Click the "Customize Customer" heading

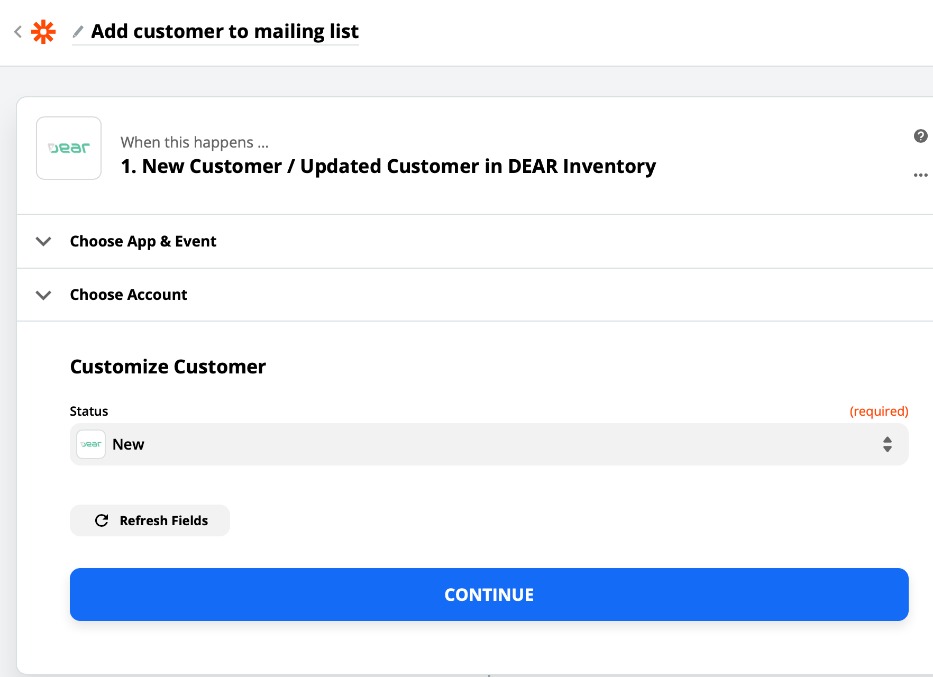[x=168, y=367]
